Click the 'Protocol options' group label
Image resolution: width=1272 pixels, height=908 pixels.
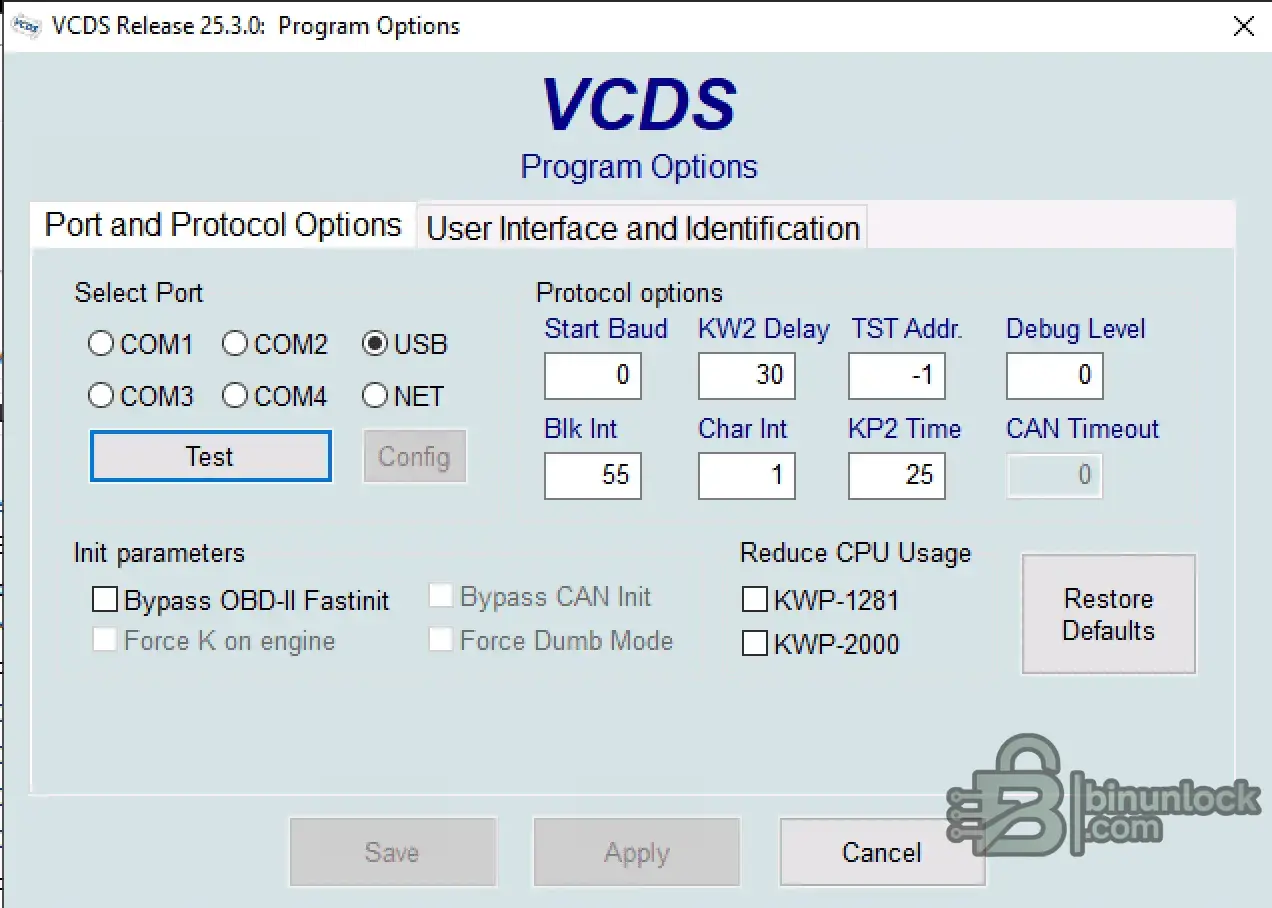(630, 293)
